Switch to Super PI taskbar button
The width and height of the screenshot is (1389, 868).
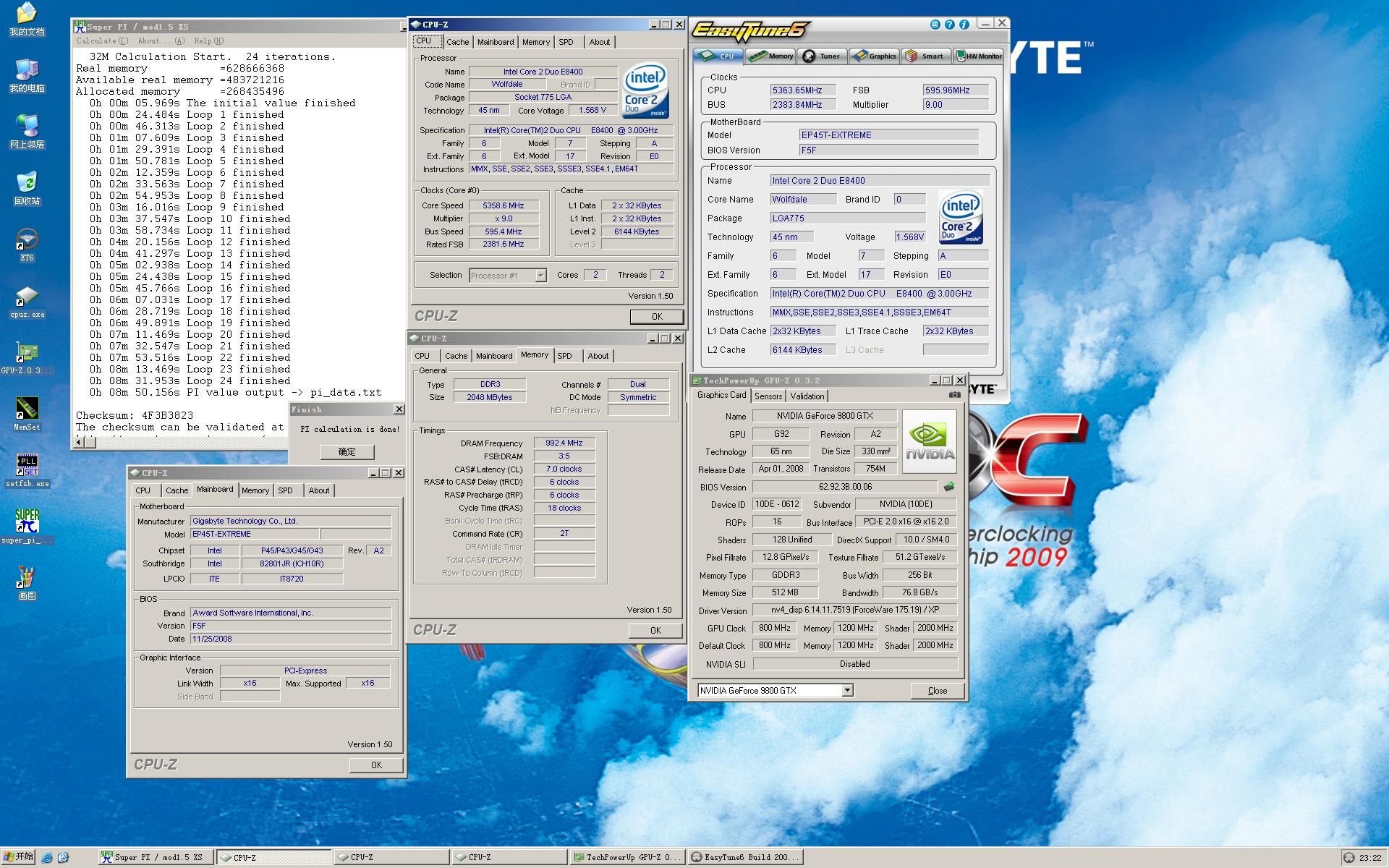155,857
